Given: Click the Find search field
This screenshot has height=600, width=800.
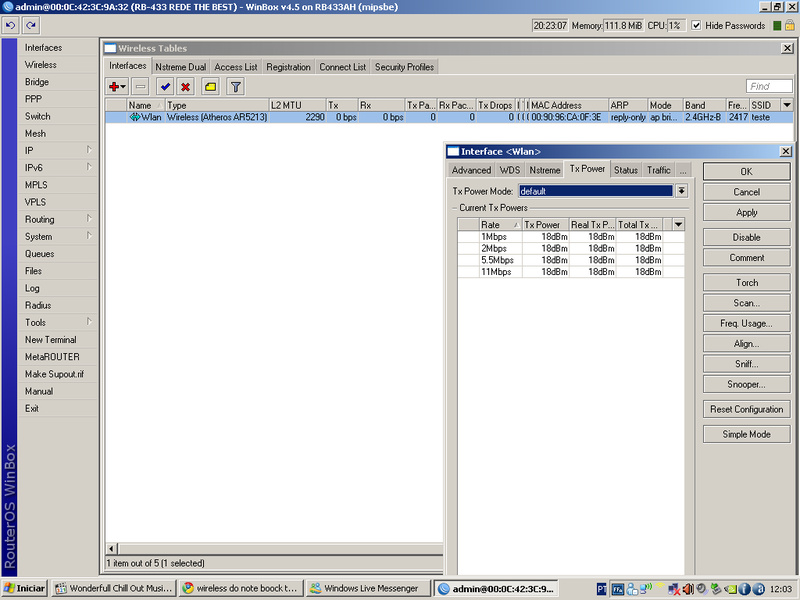Looking at the screenshot, I should coord(769,86).
